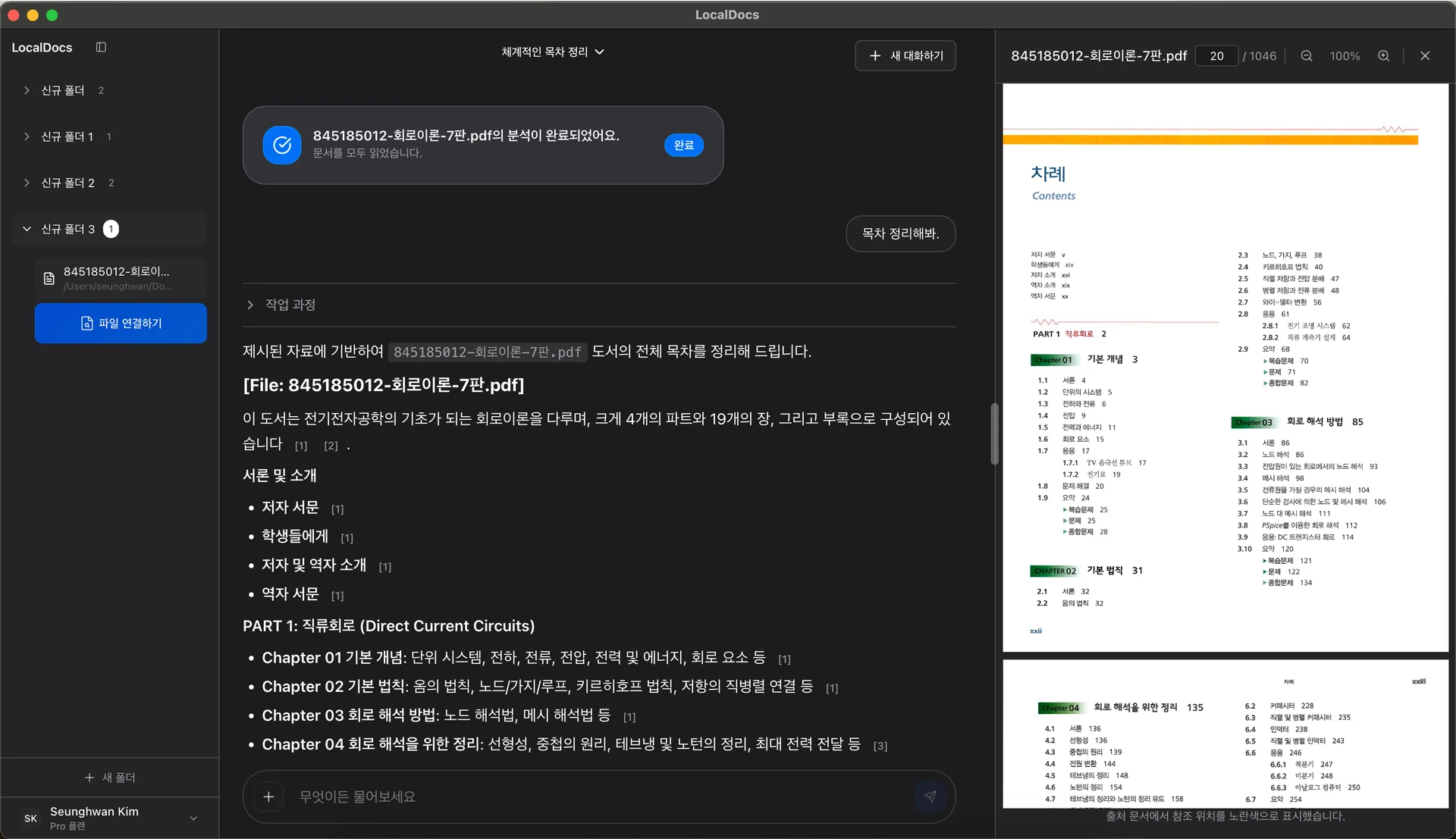Select the document icon of 845185012-회로이론-7판.pdf

(49, 278)
